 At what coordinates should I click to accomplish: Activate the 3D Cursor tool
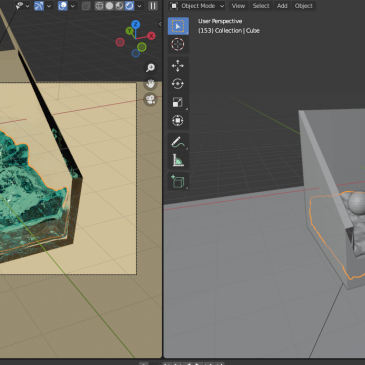click(x=178, y=44)
